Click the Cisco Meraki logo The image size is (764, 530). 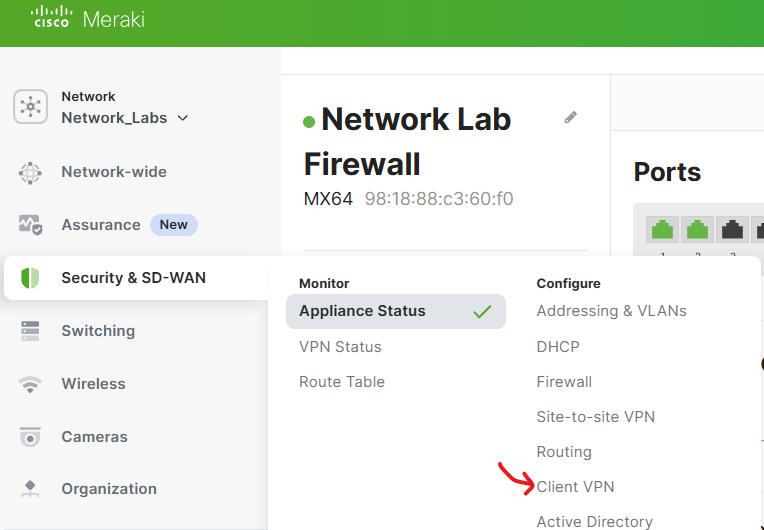coord(88,18)
